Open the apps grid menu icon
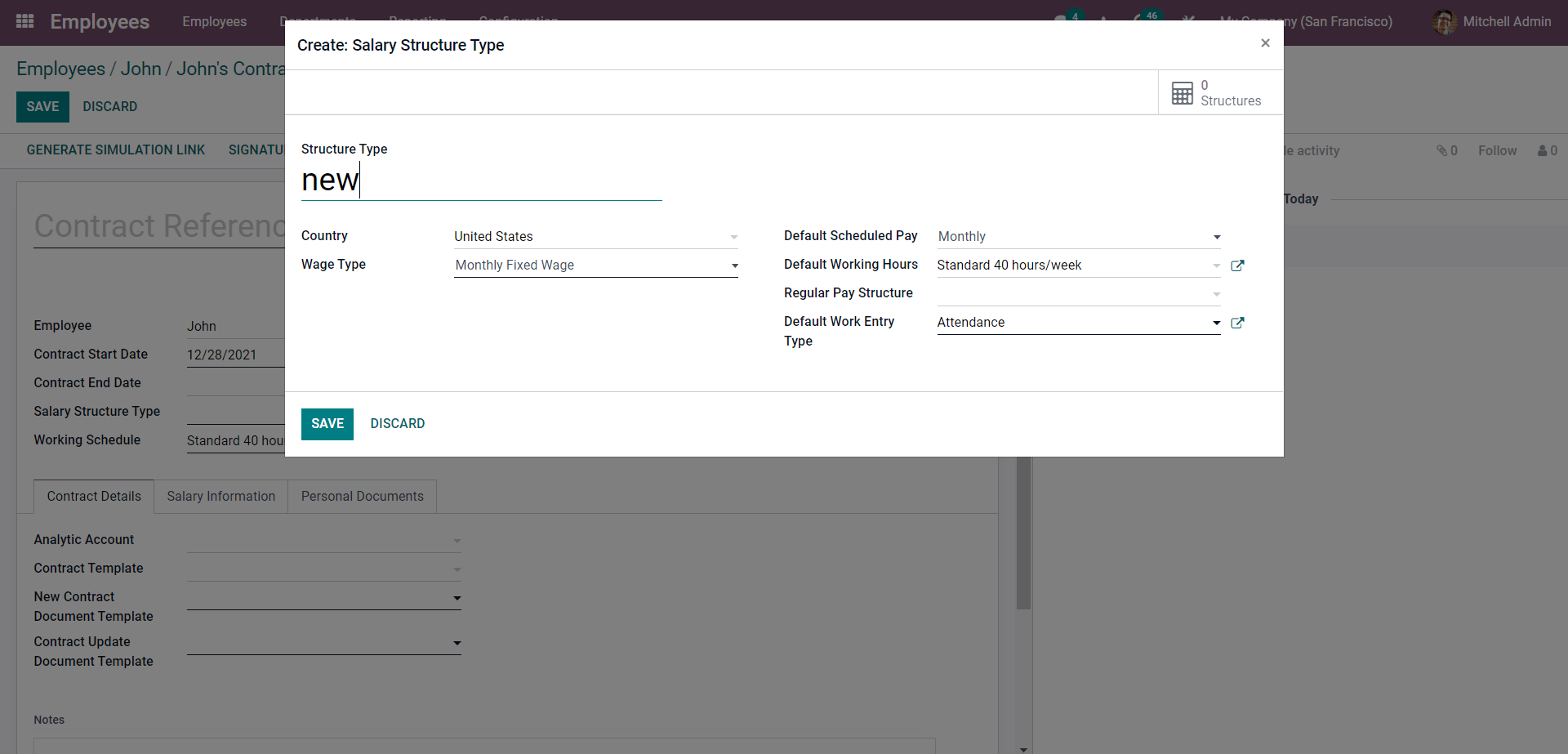Image resolution: width=1568 pixels, height=754 pixels. pyautogui.click(x=24, y=21)
